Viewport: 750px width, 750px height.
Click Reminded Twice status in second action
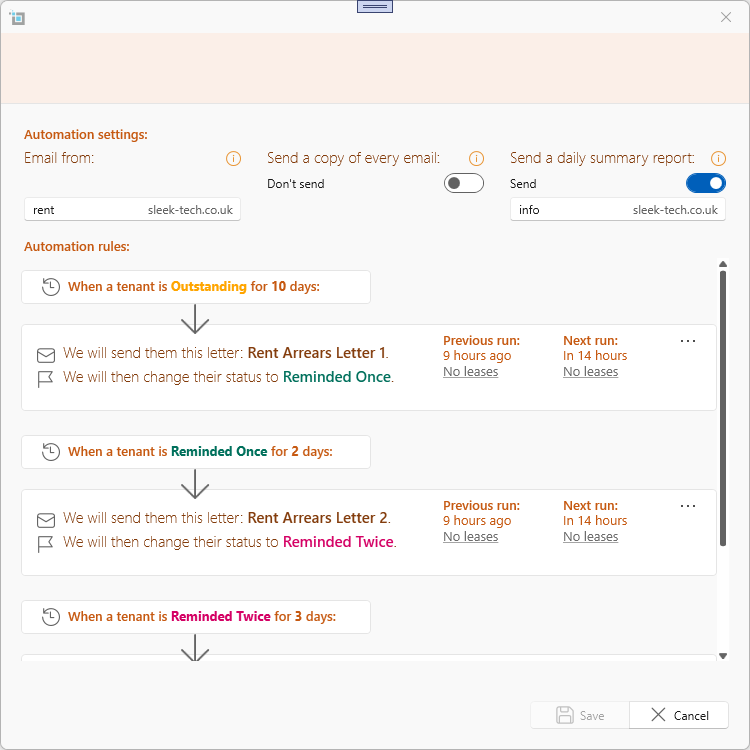click(x=338, y=542)
